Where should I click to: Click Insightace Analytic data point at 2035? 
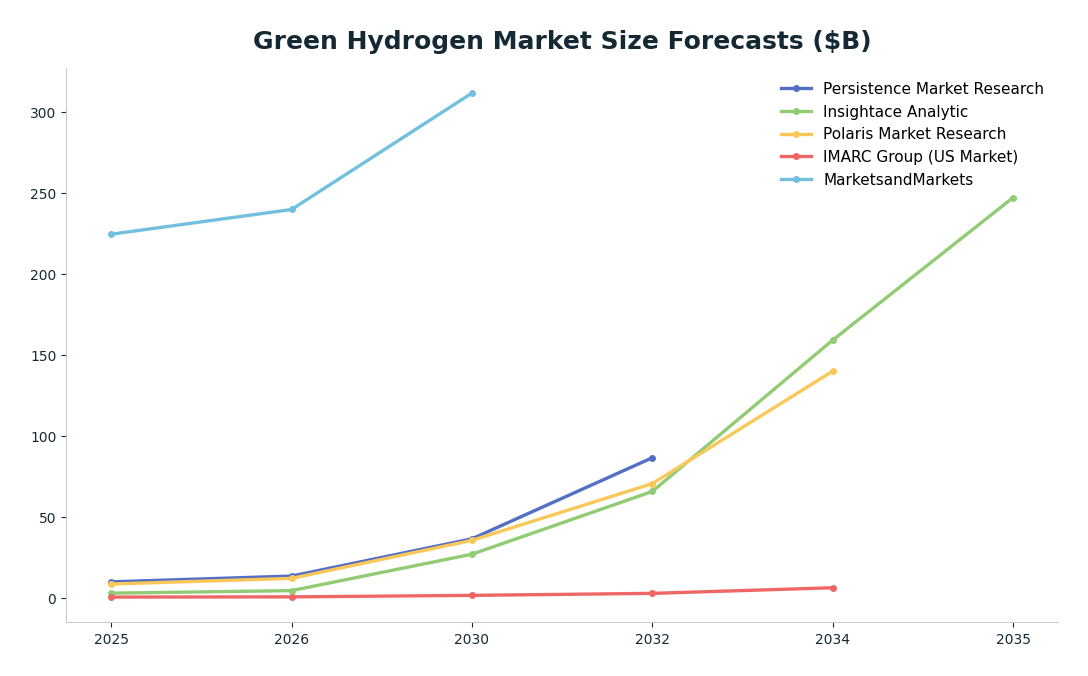point(1013,198)
